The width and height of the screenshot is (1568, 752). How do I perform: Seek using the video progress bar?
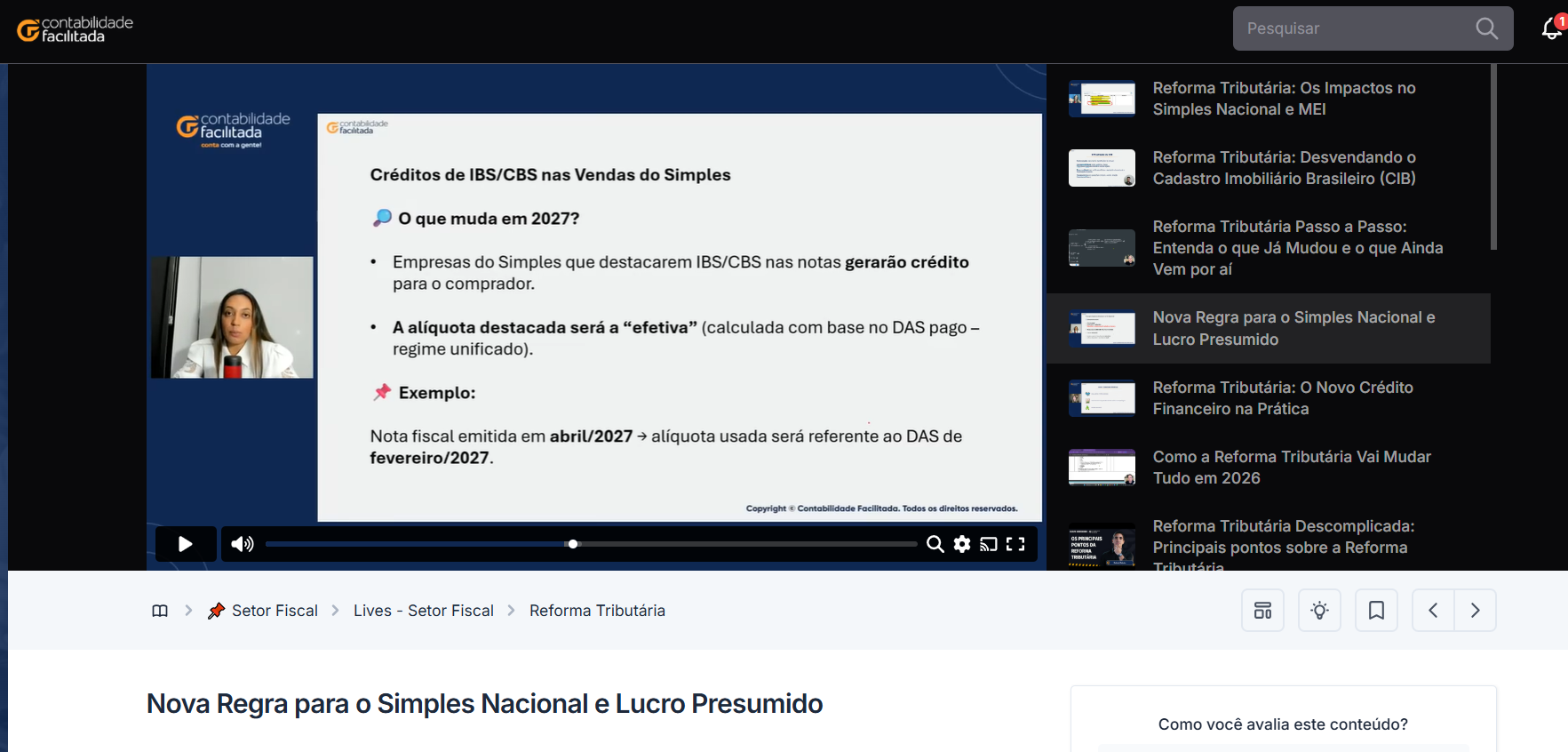(591, 544)
